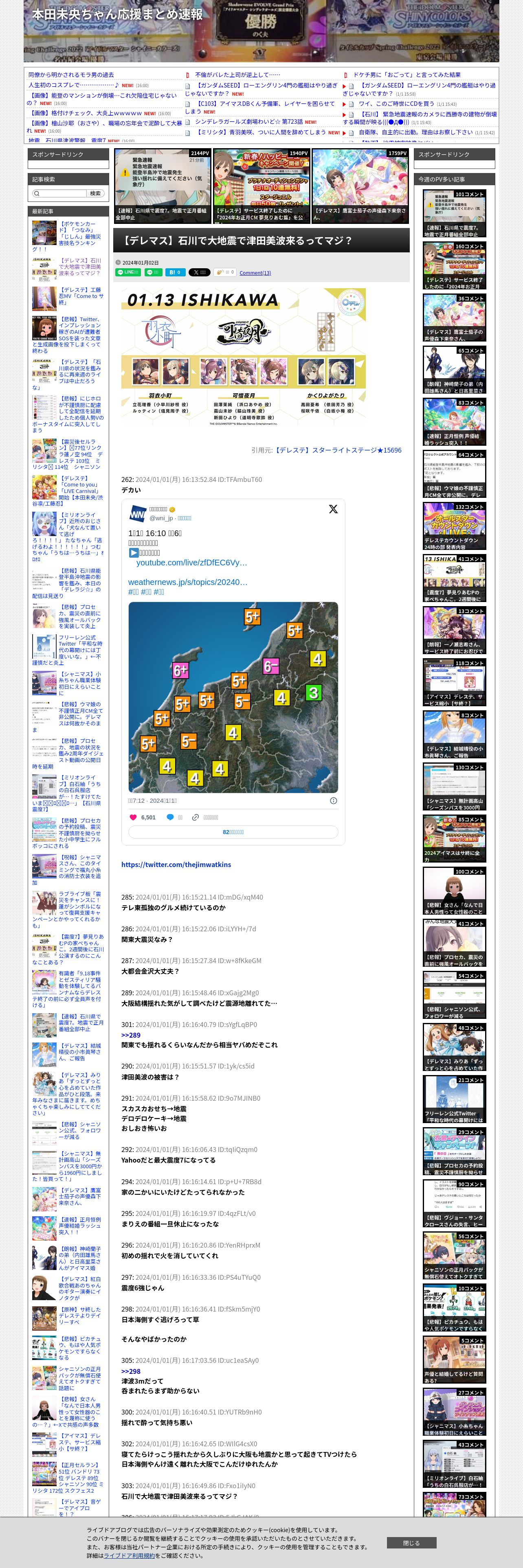Click the reply bubble icon on tweet
The image size is (523, 1568).
pos(171,817)
